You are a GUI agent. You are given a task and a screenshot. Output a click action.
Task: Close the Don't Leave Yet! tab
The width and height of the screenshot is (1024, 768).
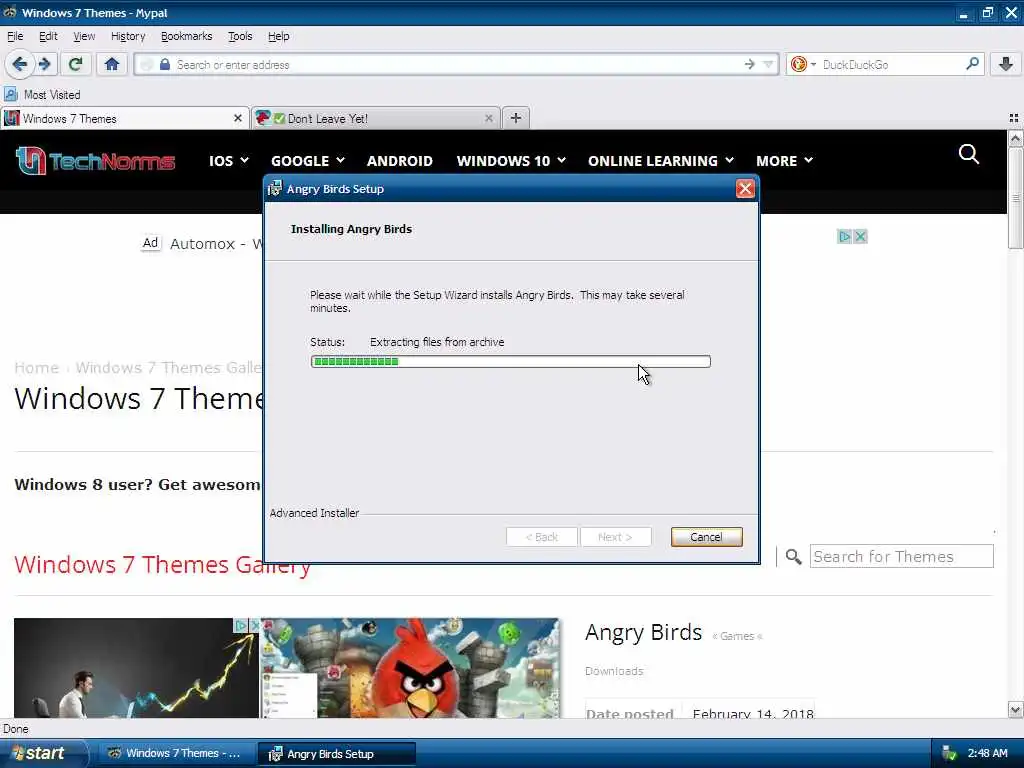[x=488, y=118]
